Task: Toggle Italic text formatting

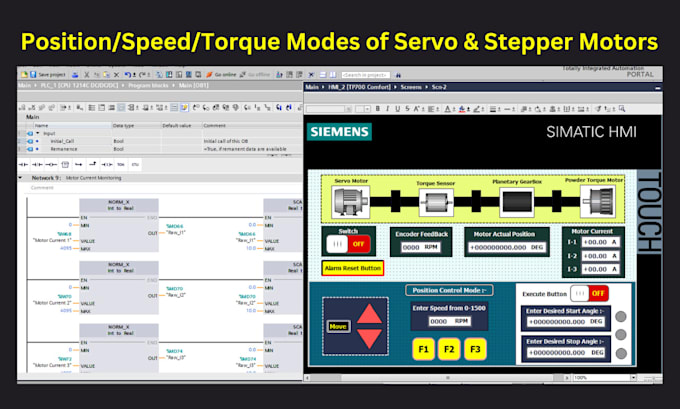Action: 387,108
